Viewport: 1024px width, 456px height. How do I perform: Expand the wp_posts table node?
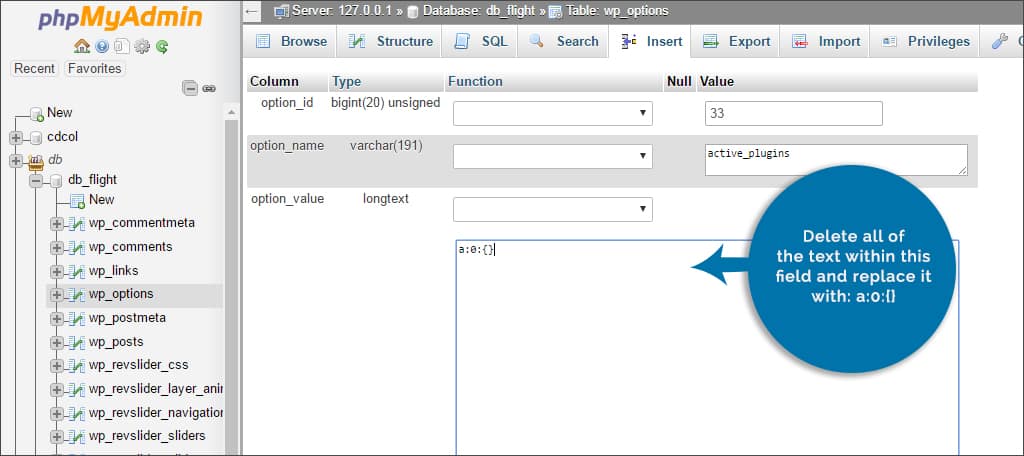tap(57, 342)
